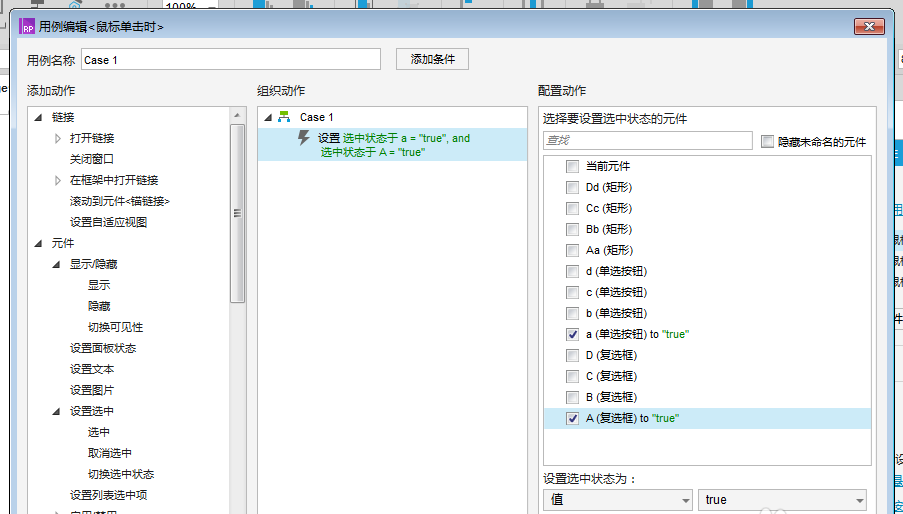Click the lightning action icon in Case 1
Screen dimensions: 903x514
tap(304, 138)
